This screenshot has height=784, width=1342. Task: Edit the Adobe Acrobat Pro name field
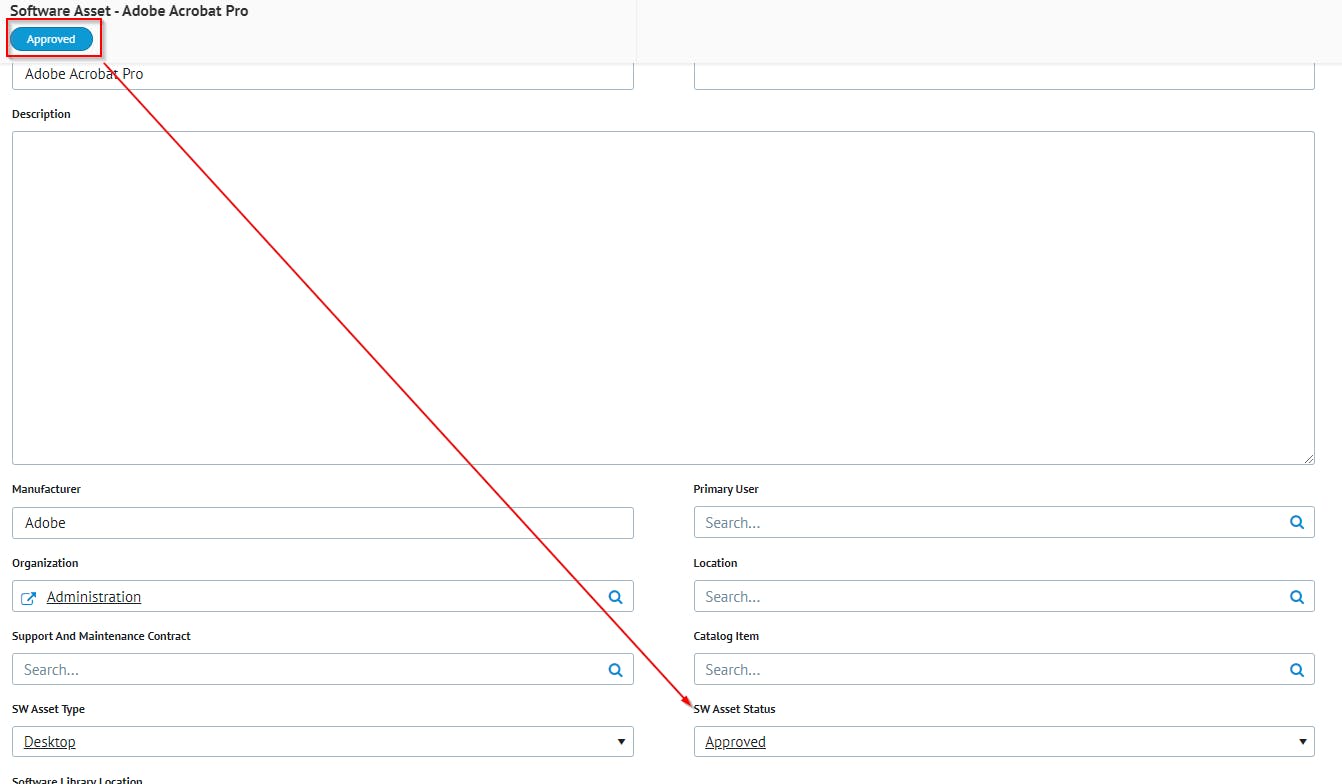(x=323, y=75)
